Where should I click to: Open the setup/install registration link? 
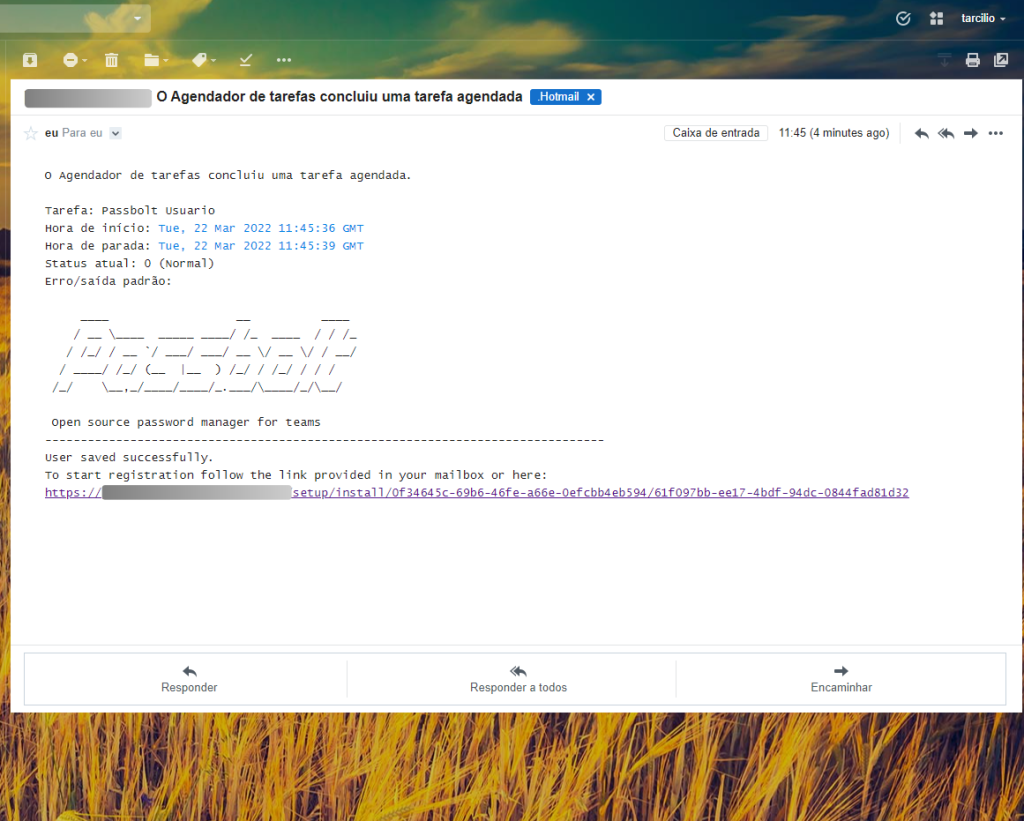tap(600, 493)
